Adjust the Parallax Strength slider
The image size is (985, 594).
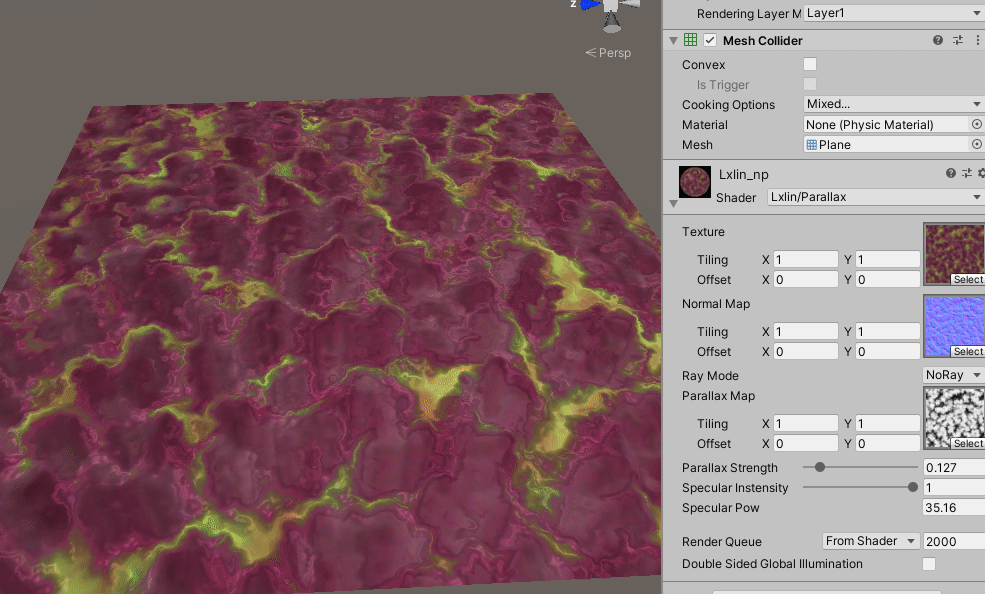tap(821, 467)
